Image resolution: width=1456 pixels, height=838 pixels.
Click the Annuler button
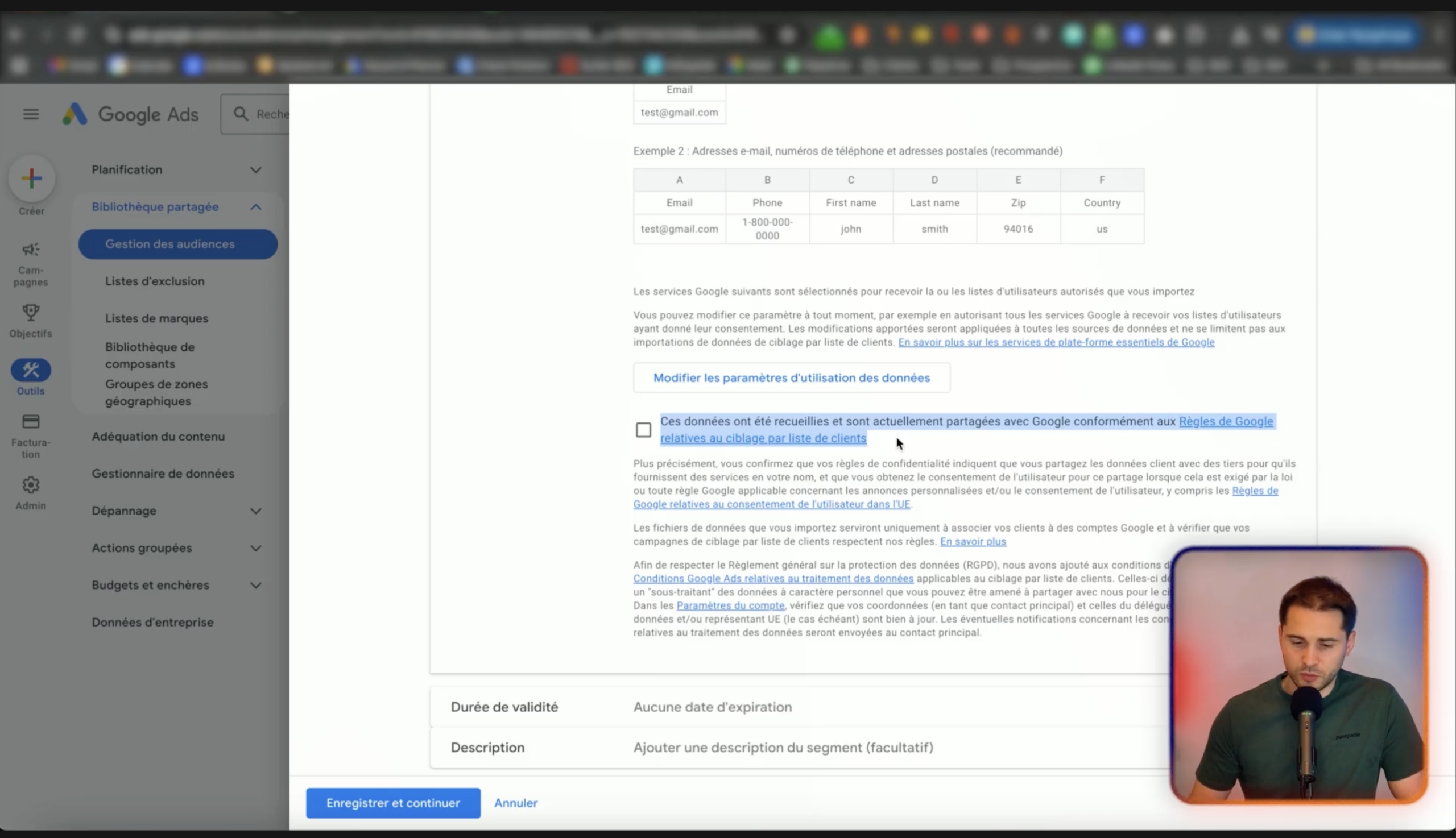pos(516,803)
